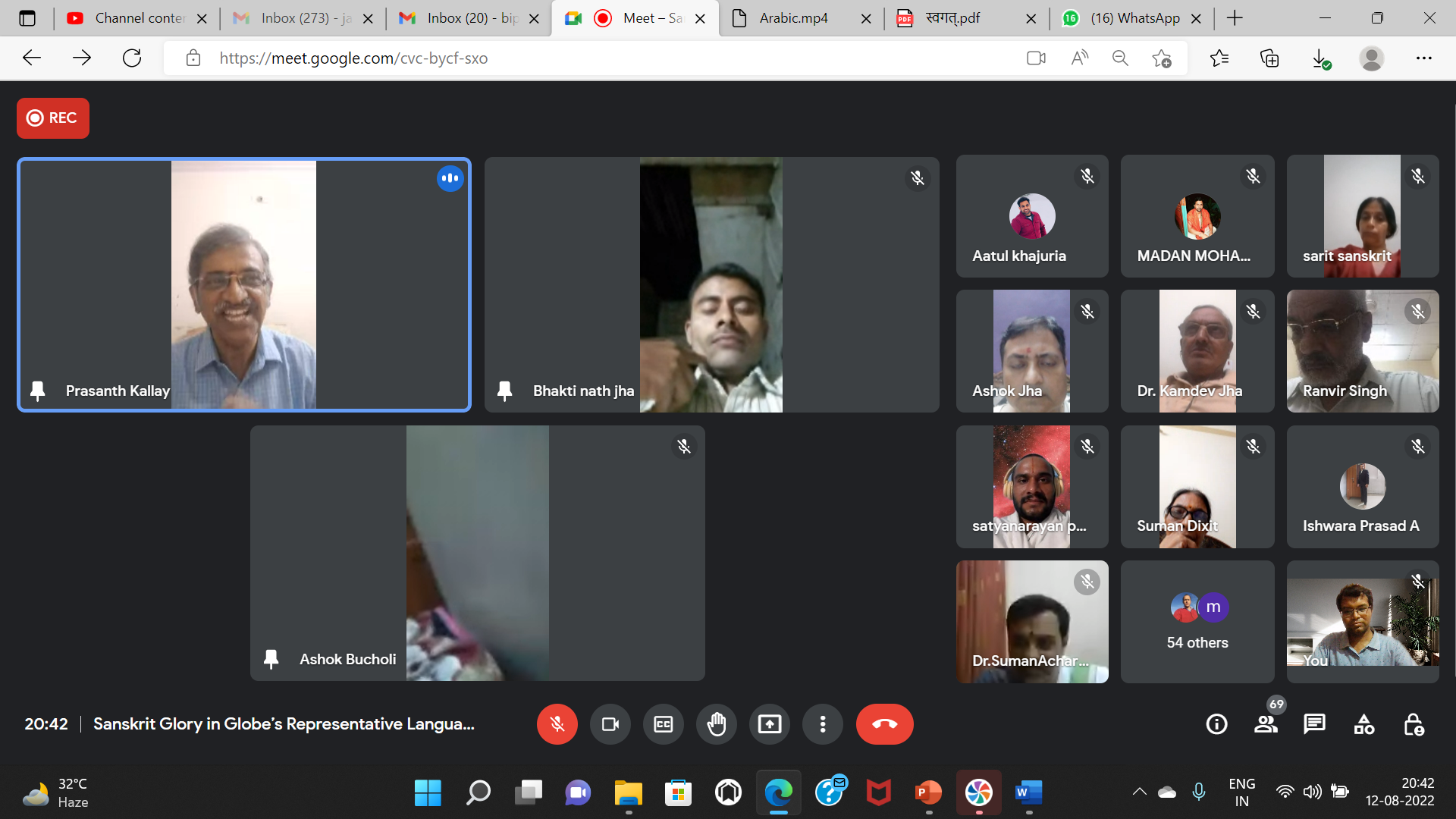Open browser Settings and more menu

tap(1423, 58)
